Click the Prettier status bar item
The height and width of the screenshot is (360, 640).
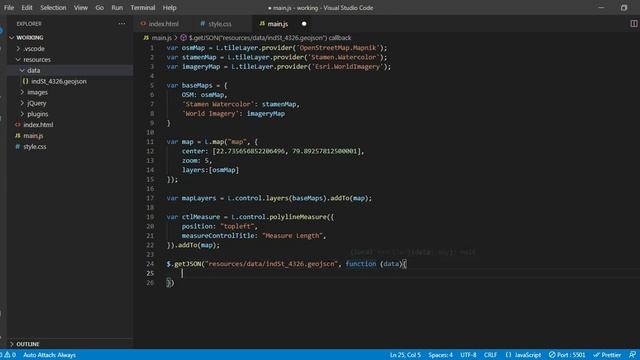[607, 355]
